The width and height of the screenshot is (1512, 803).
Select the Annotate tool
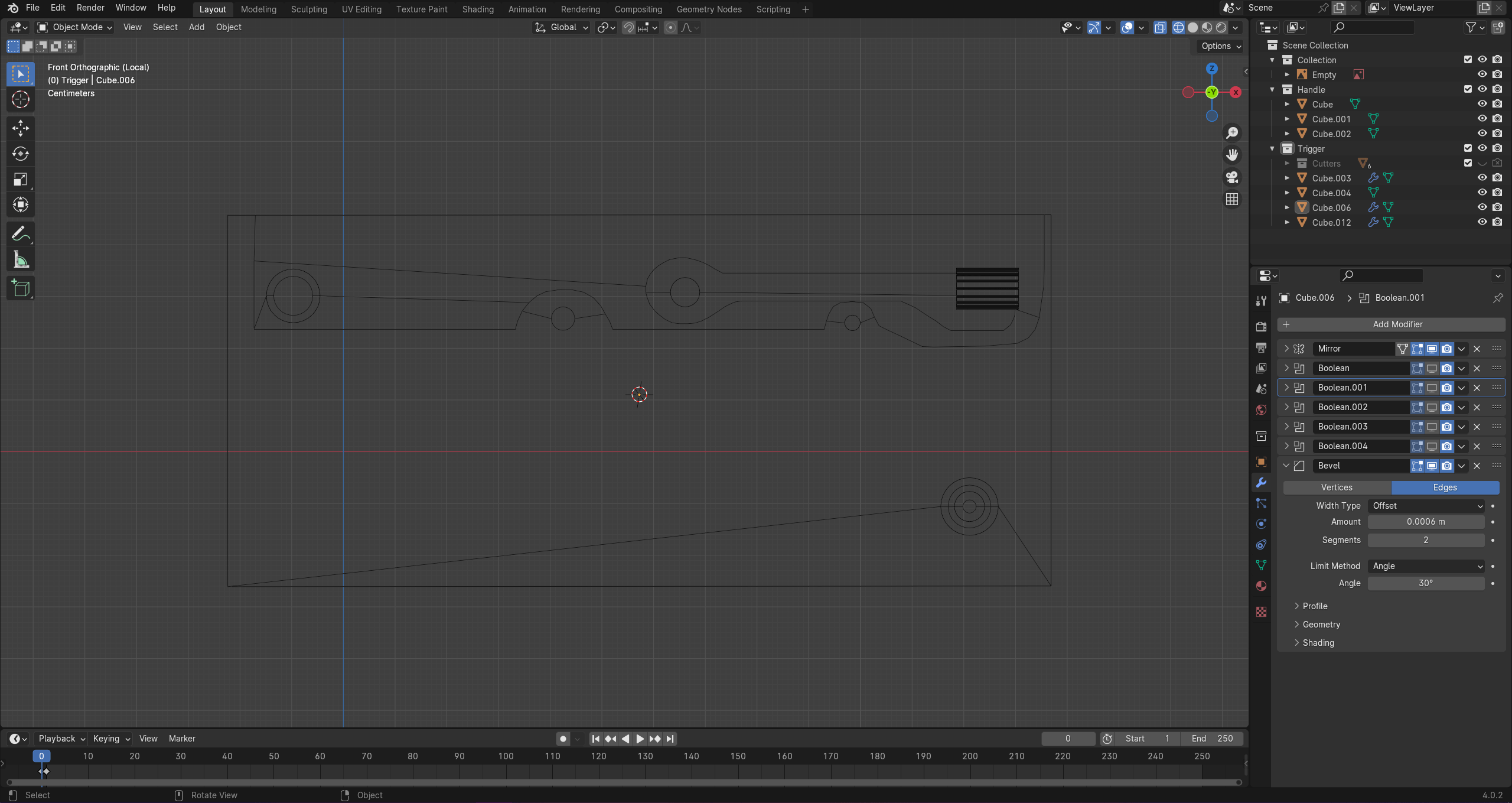pyautogui.click(x=20, y=233)
